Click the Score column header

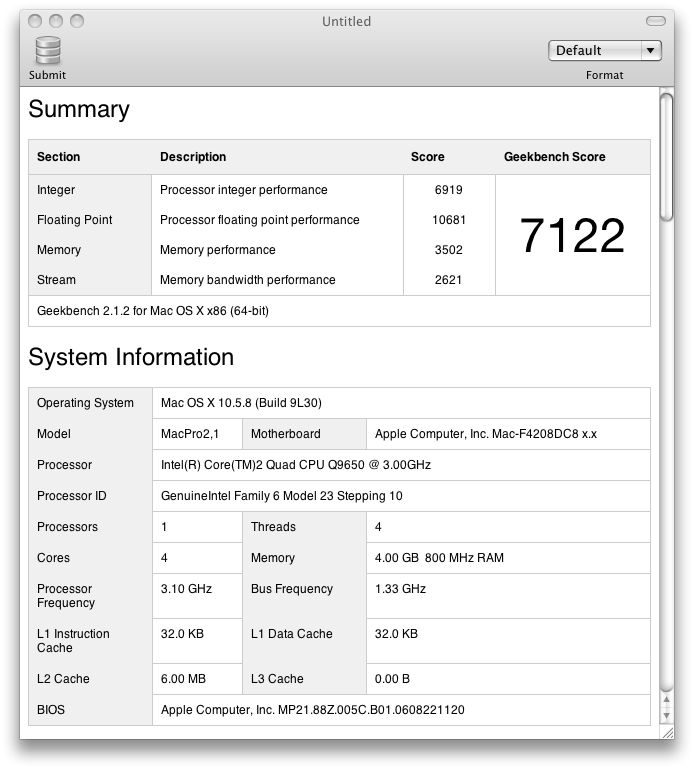coord(428,157)
